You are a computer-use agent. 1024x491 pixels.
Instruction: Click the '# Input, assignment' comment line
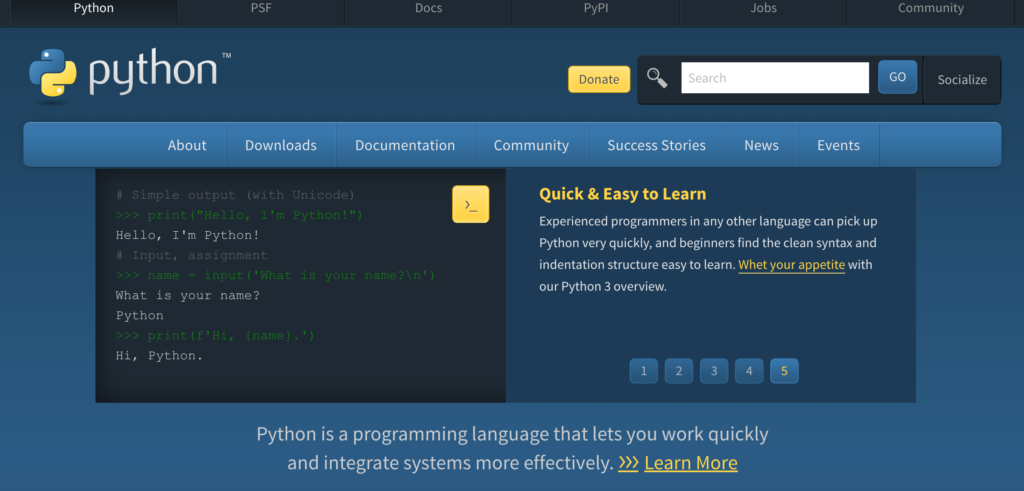pos(191,255)
